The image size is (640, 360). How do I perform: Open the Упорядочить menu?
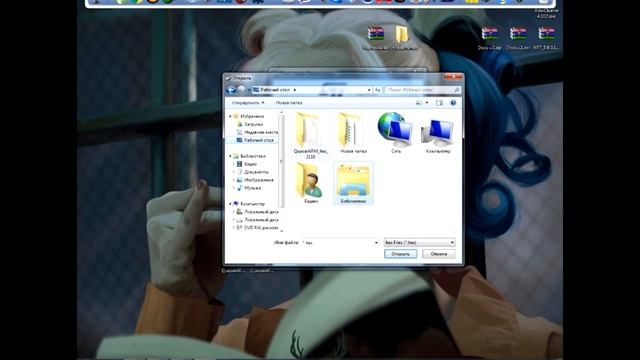pos(248,103)
